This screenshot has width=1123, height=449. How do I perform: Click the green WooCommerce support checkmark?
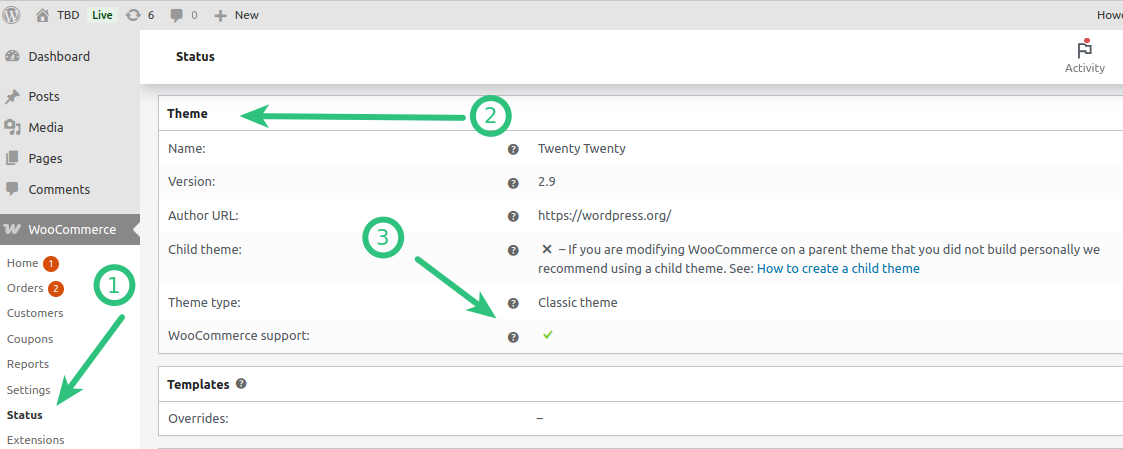coord(548,334)
